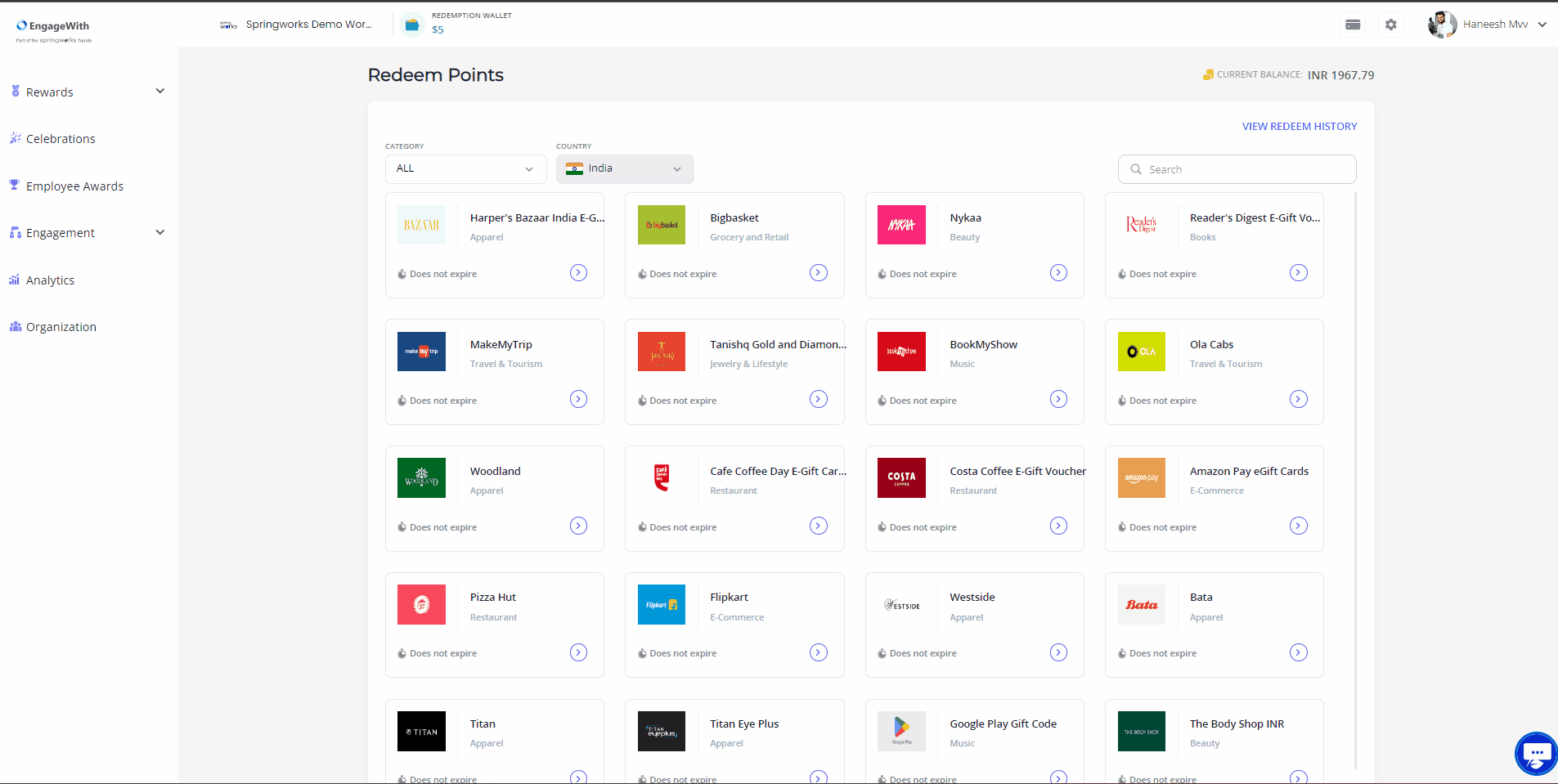
Task: Open Flipkart arrow button
Action: 819,652
